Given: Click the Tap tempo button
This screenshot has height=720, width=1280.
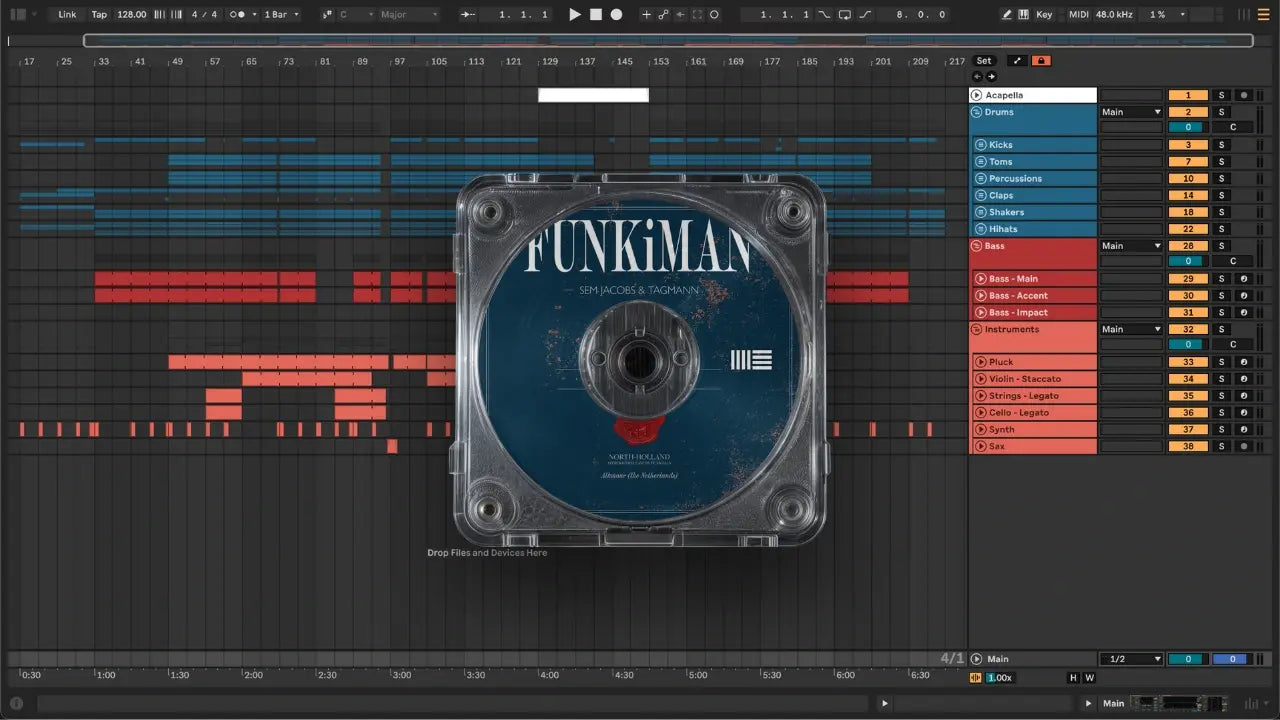Looking at the screenshot, I should [x=99, y=15].
